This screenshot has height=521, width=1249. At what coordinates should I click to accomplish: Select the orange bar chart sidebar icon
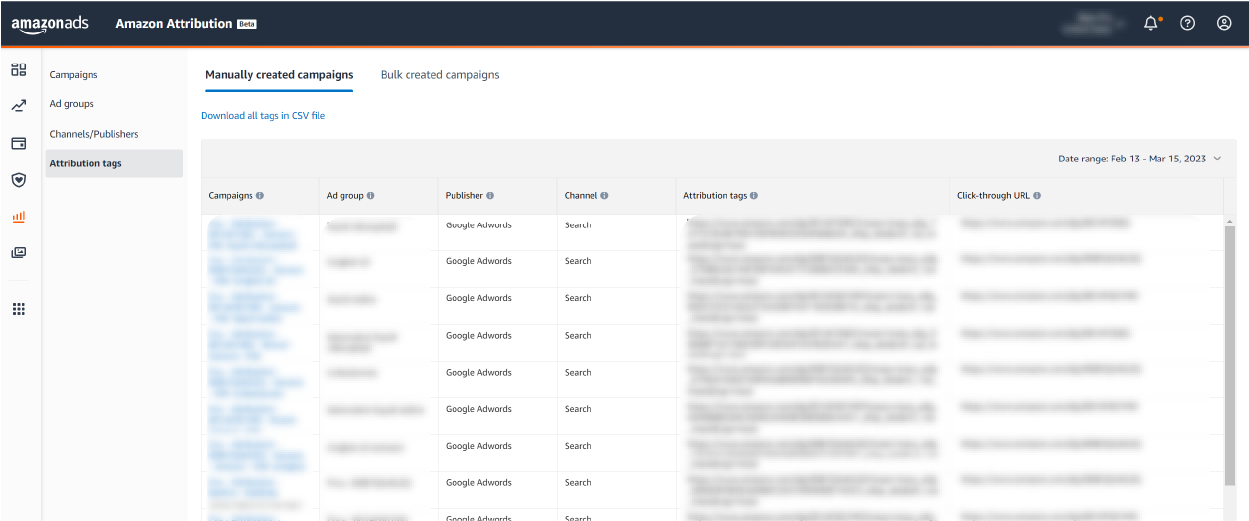18,216
